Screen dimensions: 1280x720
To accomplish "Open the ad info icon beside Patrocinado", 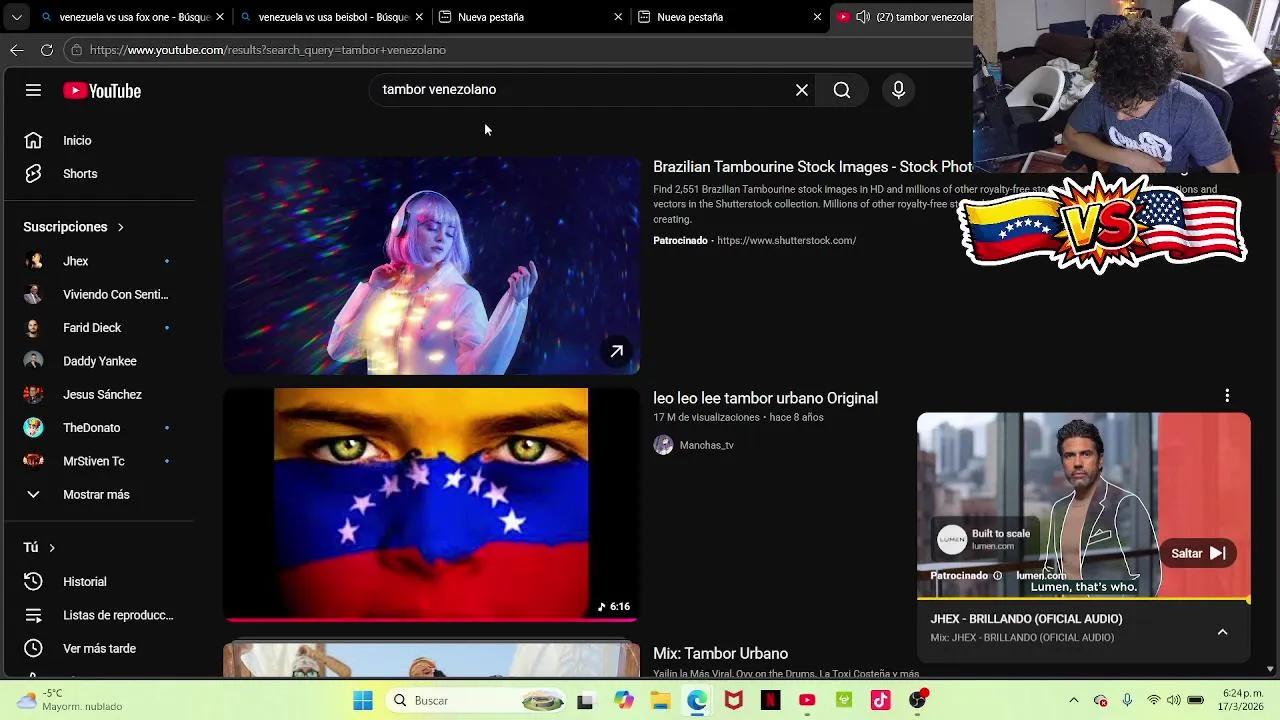I will (997, 576).
